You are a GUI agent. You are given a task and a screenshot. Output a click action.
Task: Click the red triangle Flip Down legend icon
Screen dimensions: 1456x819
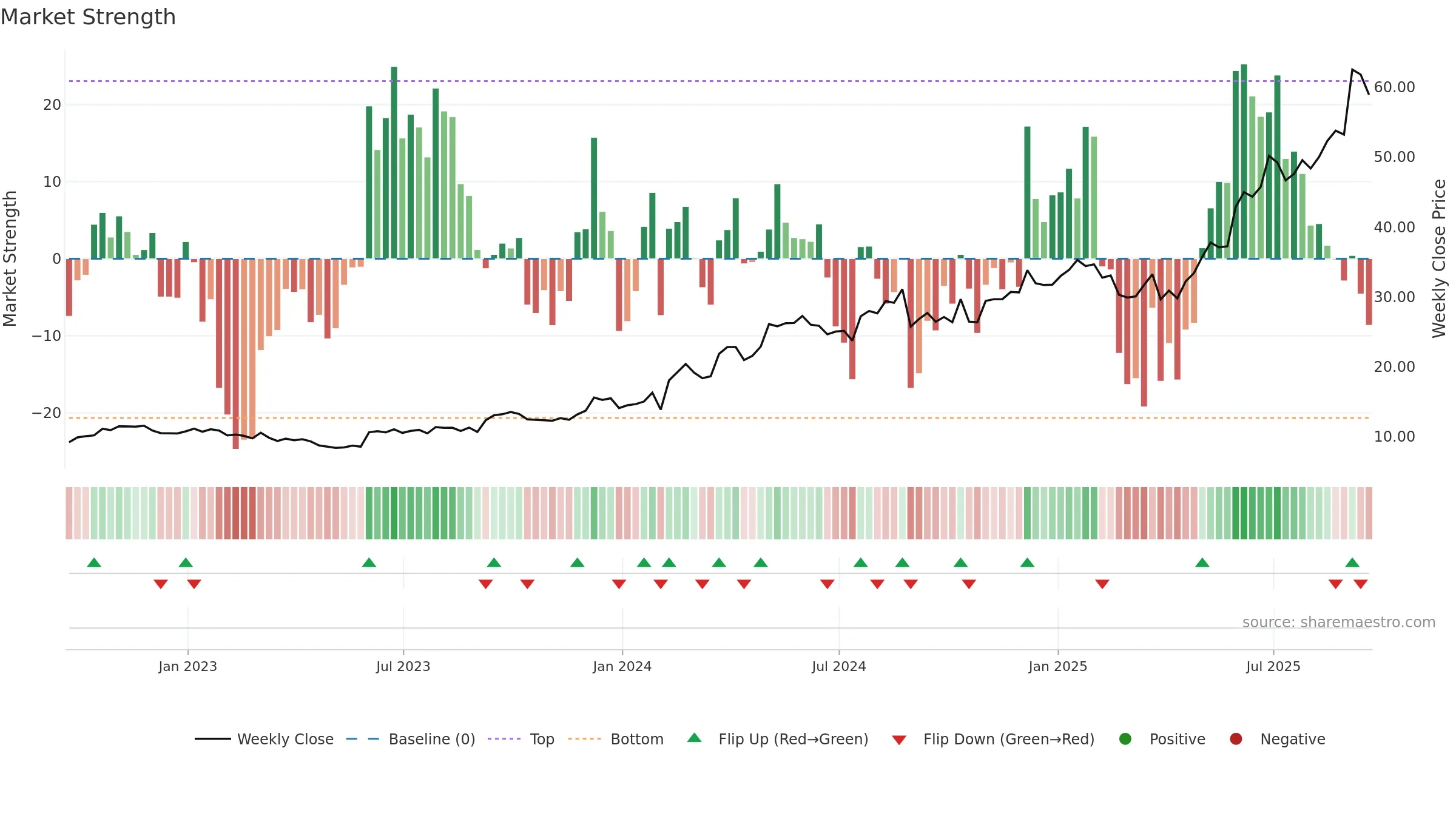pos(899,740)
